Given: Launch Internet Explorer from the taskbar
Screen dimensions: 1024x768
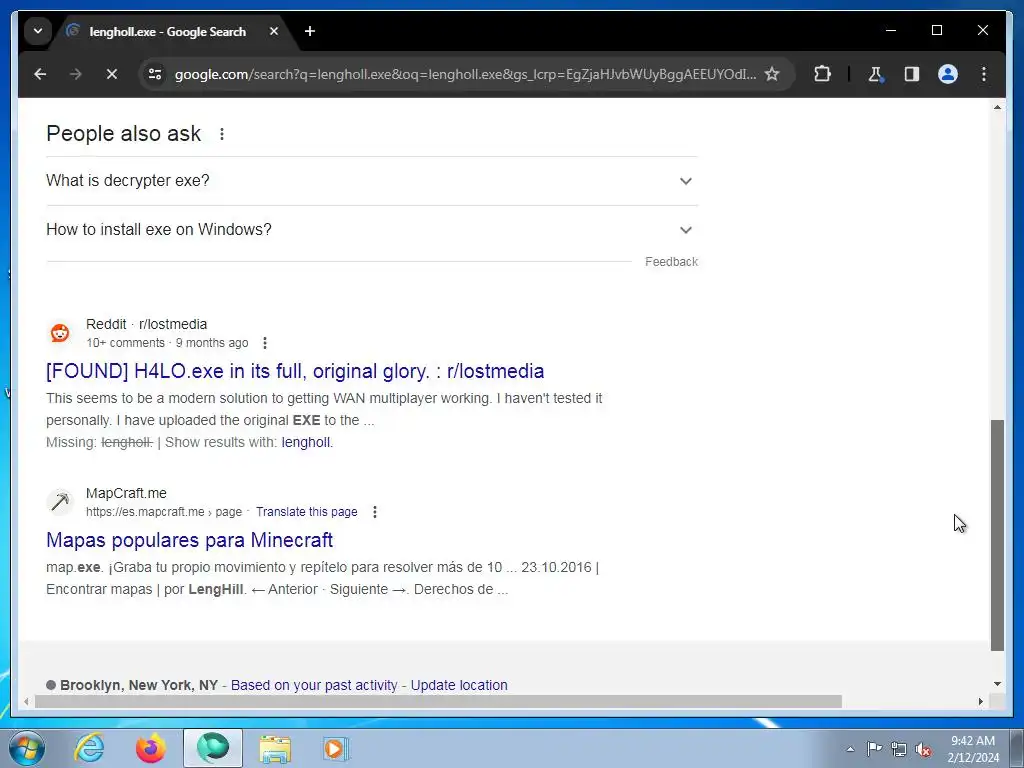Looking at the screenshot, I should [x=89, y=748].
